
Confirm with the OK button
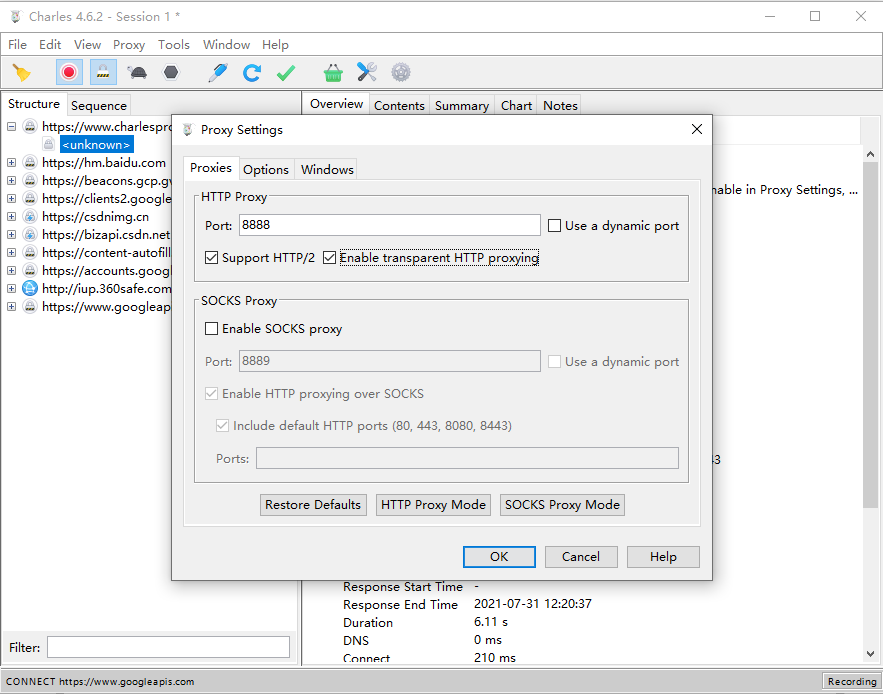[x=499, y=557]
